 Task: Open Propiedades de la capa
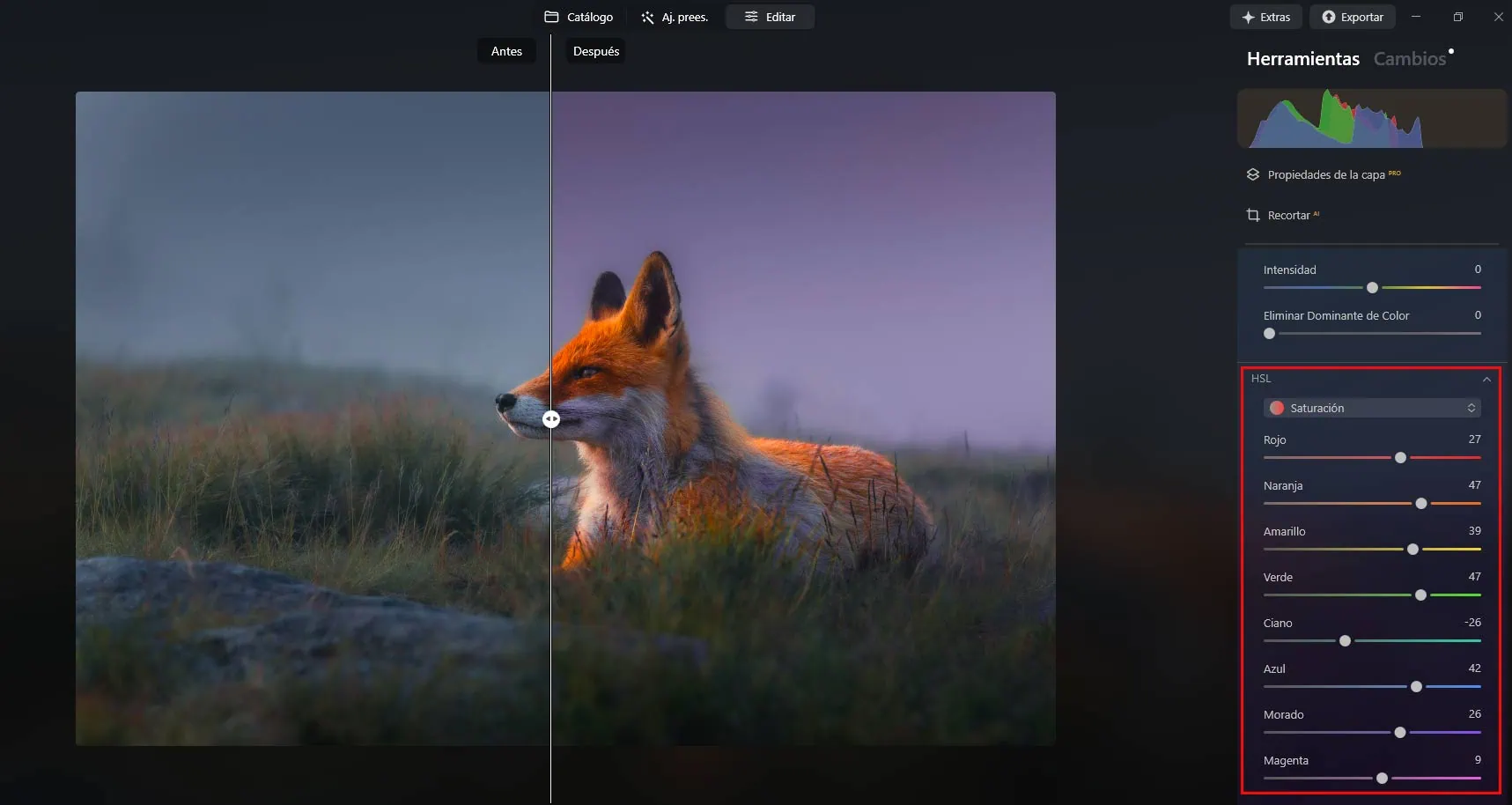pyautogui.click(x=1326, y=174)
